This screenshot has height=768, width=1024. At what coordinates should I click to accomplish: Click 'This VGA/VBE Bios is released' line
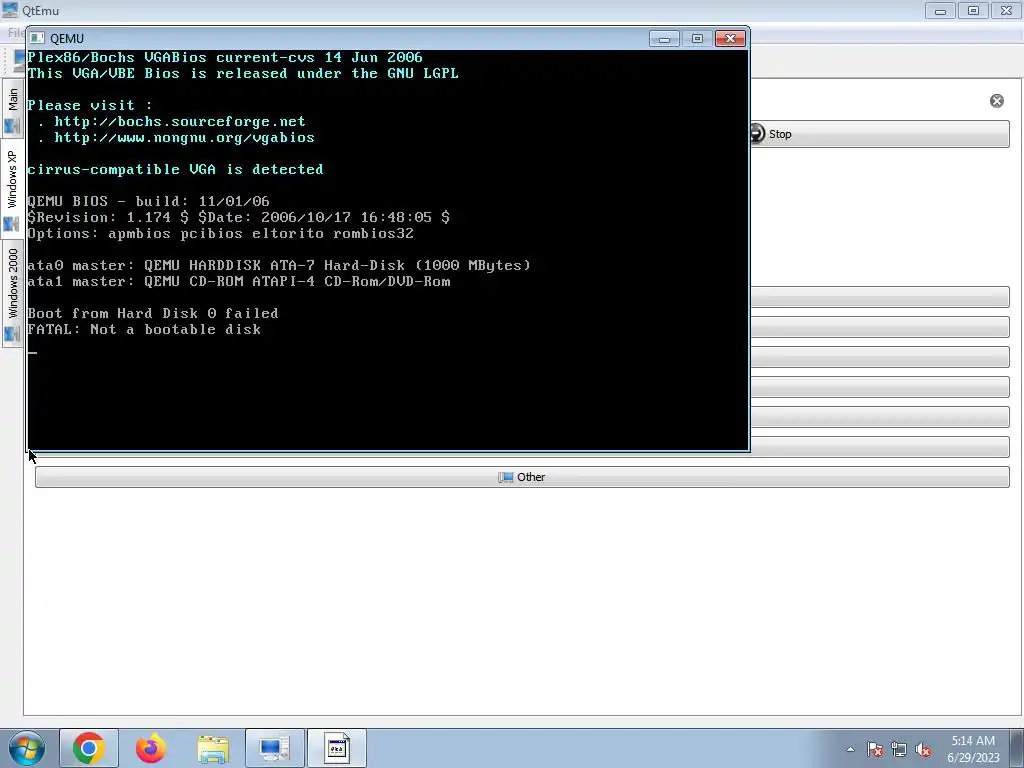pyautogui.click(x=243, y=73)
